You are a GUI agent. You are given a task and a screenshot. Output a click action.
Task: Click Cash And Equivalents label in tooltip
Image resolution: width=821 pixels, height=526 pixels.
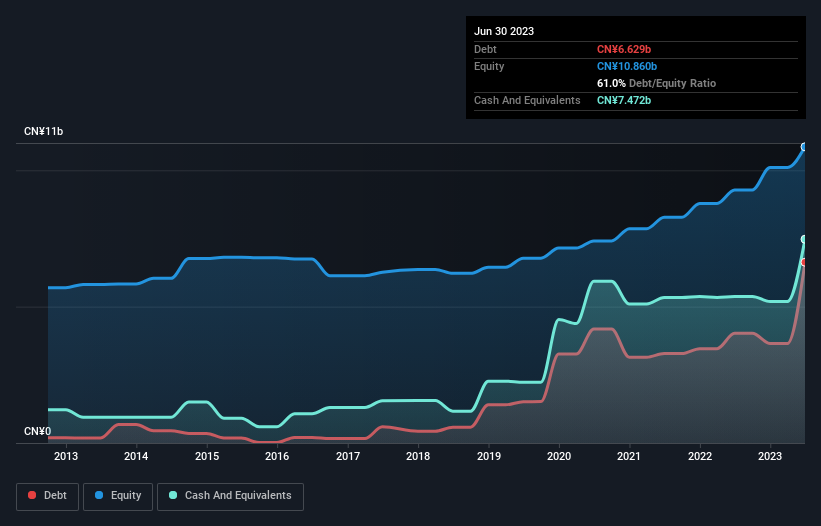[527, 100]
